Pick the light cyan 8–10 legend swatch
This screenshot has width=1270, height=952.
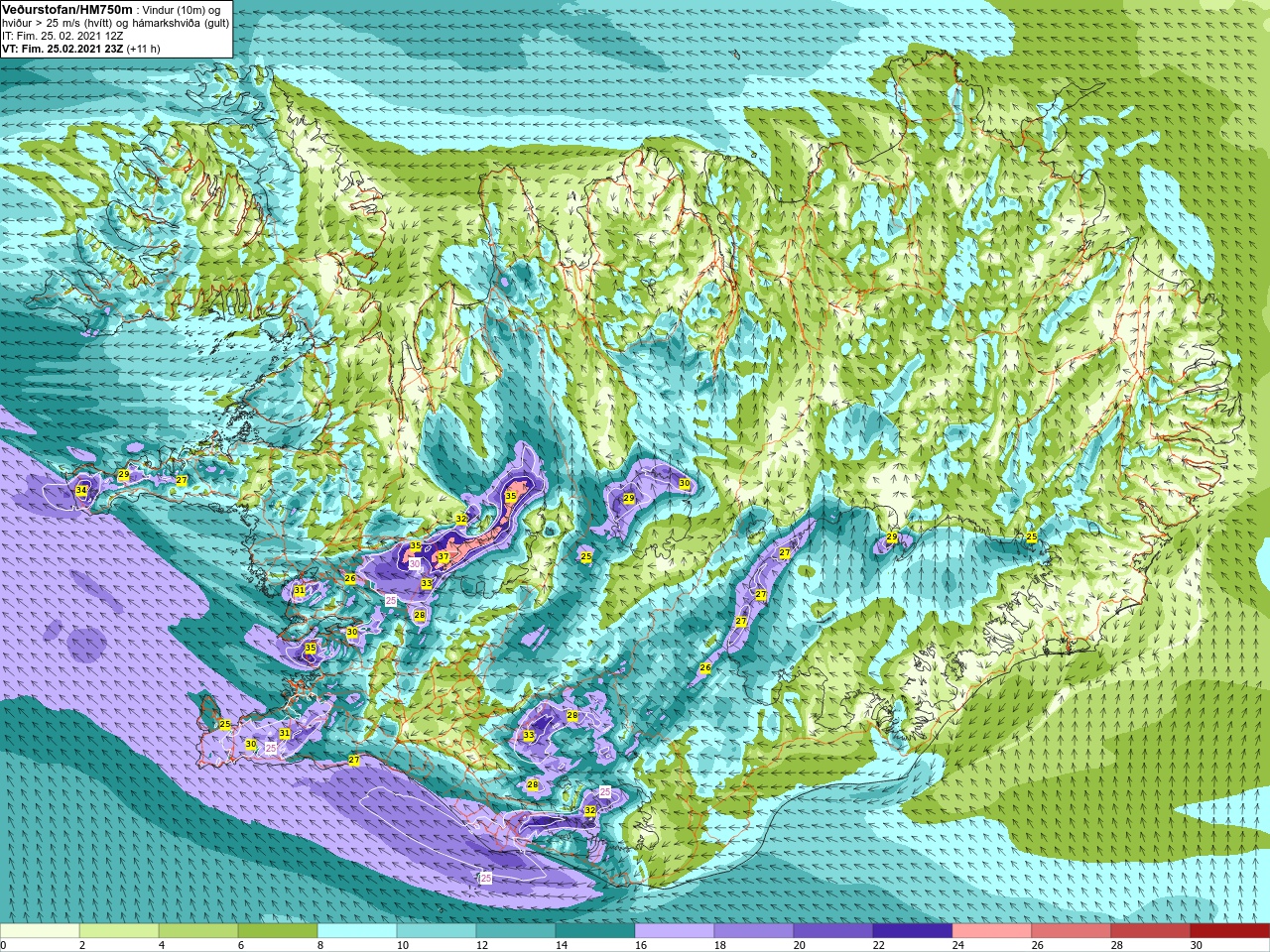pos(357,930)
